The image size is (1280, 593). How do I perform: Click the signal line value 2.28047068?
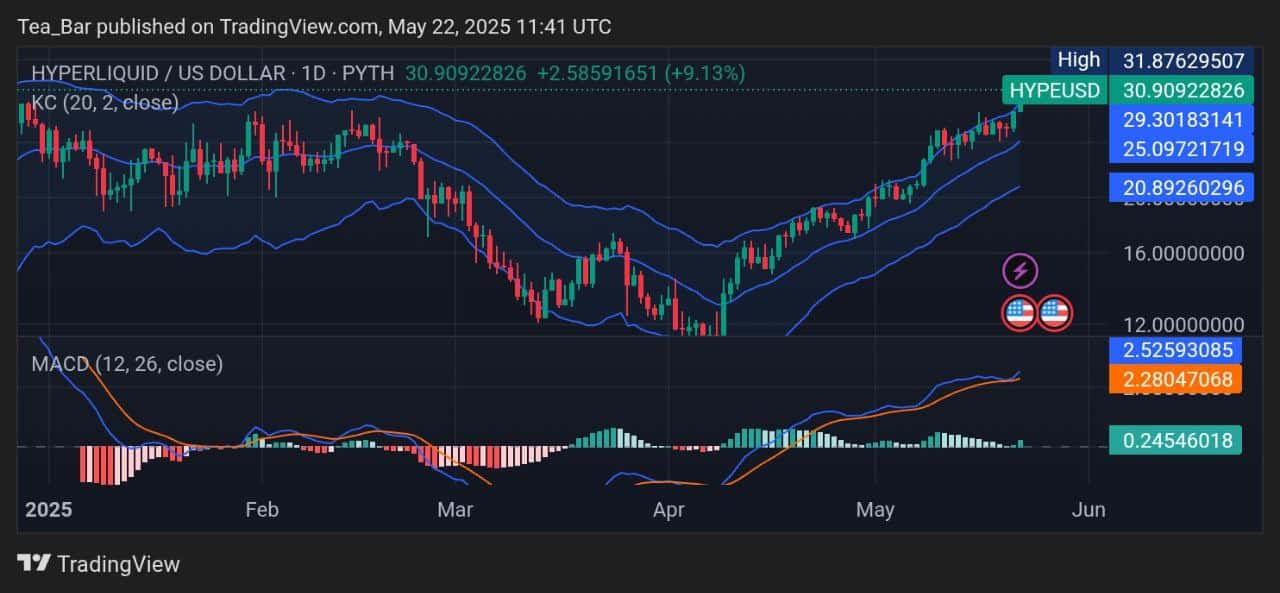pos(1176,378)
